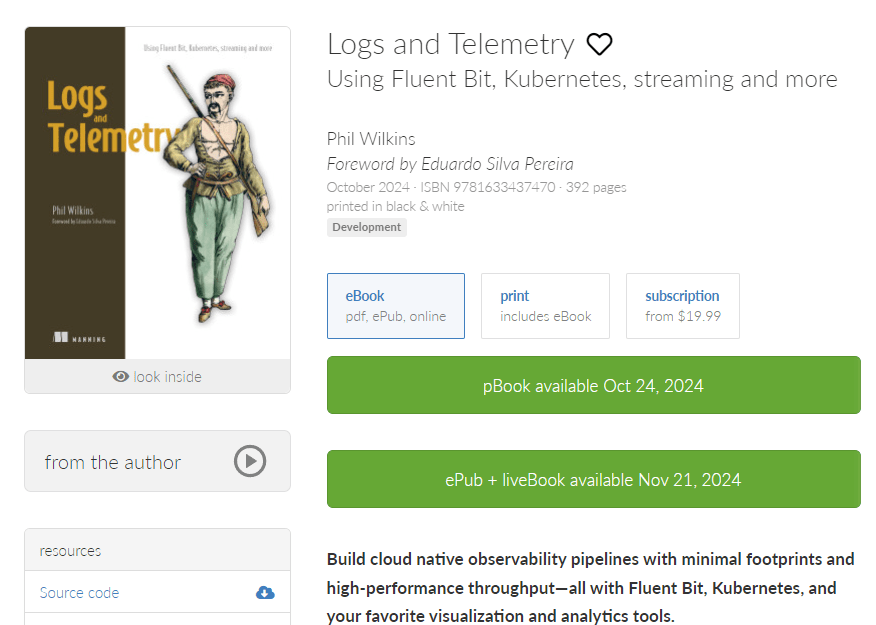Choose the subscription option from $19.99
876x625 pixels.
tap(682, 305)
